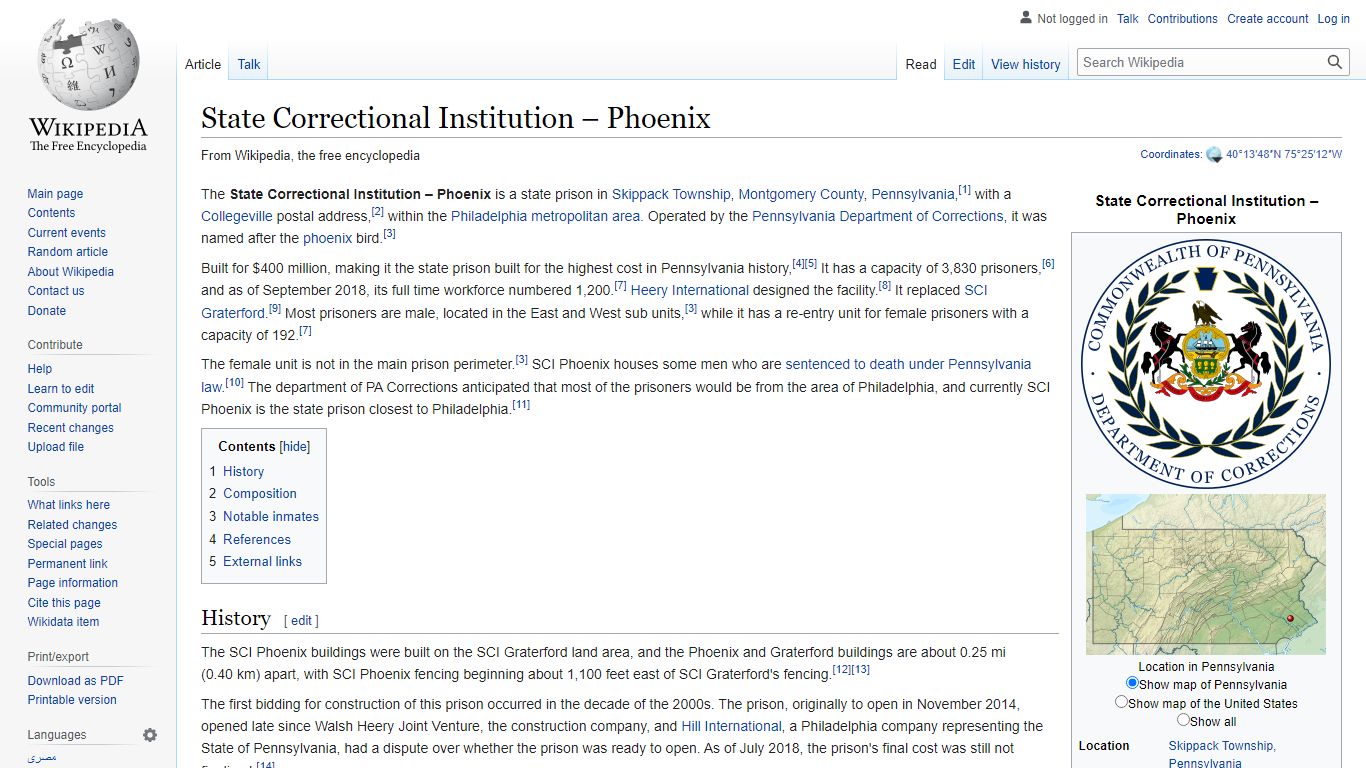The width and height of the screenshot is (1366, 768).
Task: Open Related changes tool link
Action: point(72,525)
